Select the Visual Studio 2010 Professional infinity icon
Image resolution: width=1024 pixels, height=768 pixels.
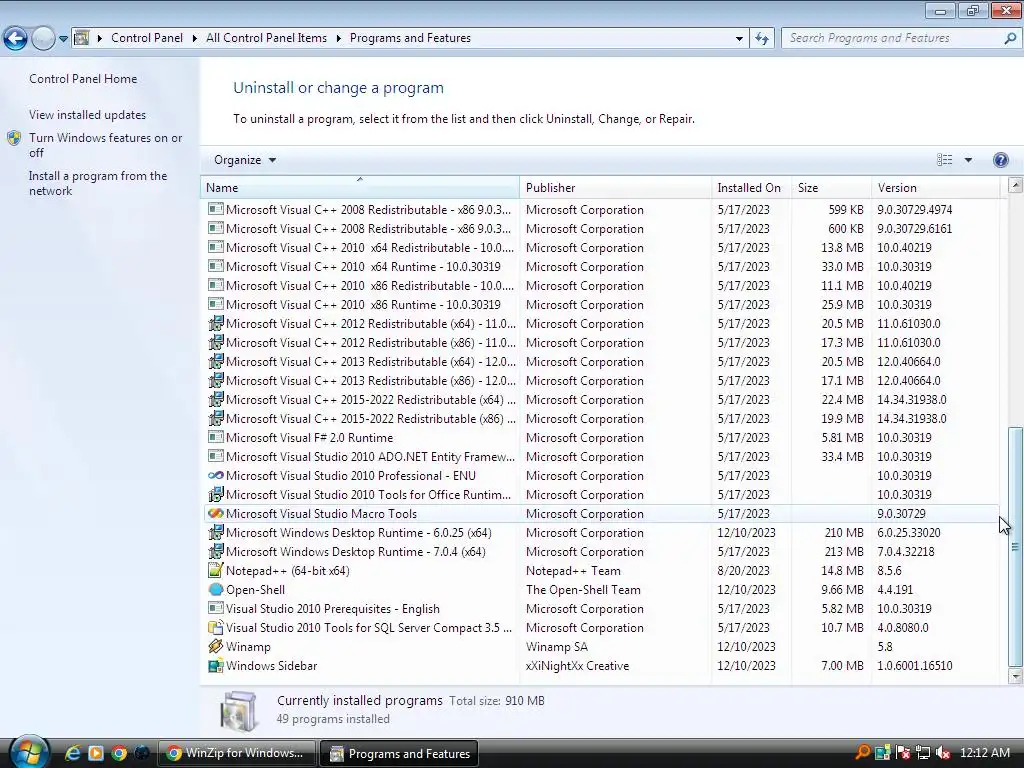point(216,475)
